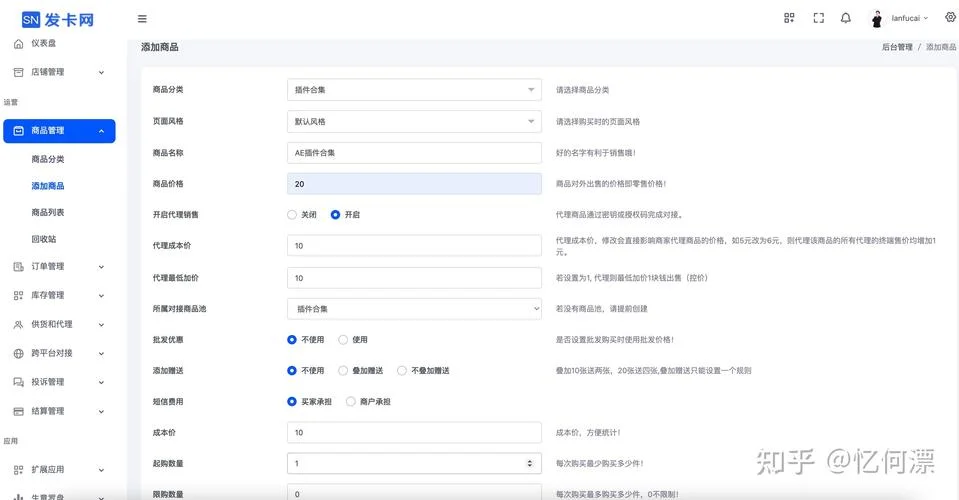Collapse the 商品管理 menu chevron

(x=102, y=131)
